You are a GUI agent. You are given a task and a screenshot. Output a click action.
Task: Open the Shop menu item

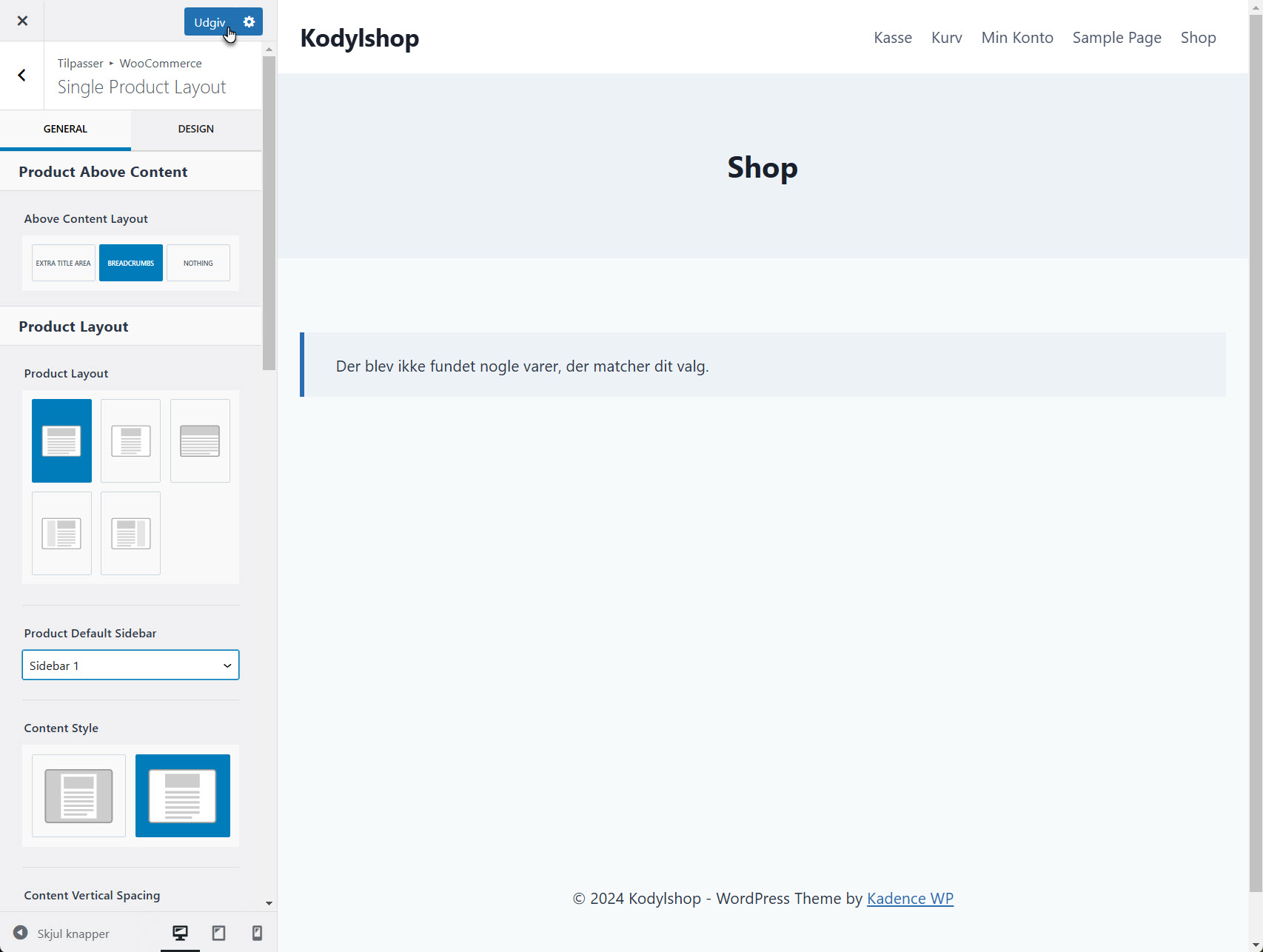pyautogui.click(x=1198, y=37)
